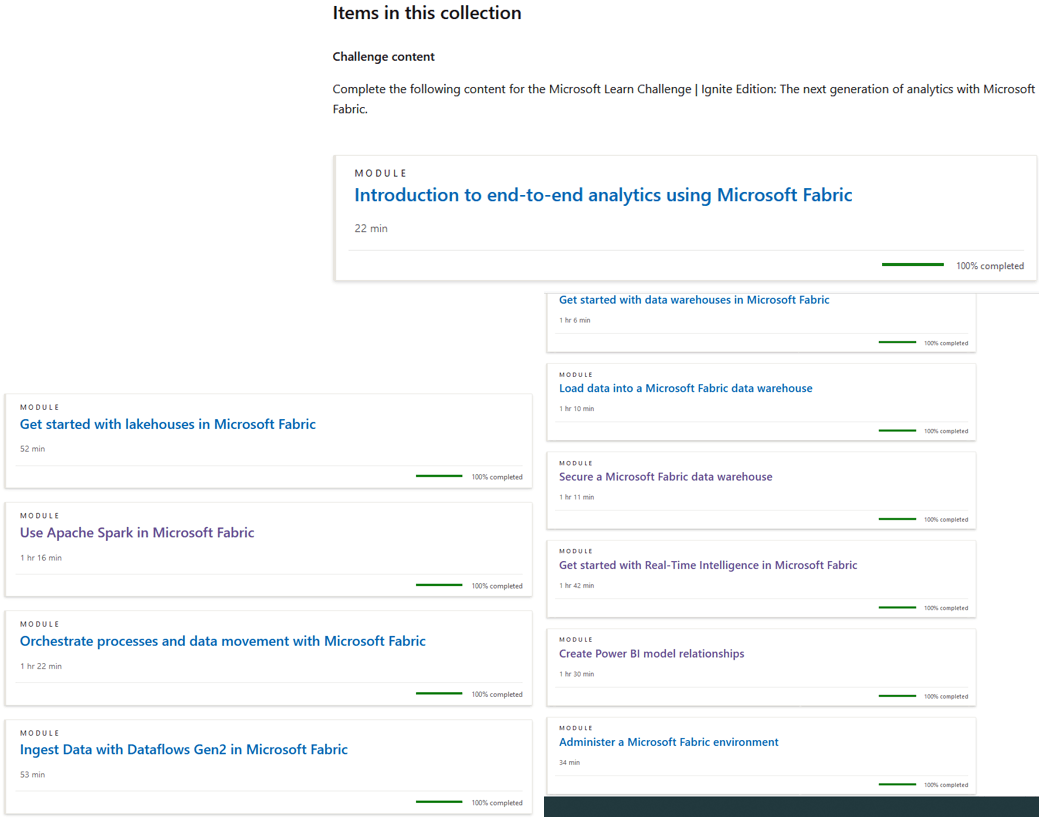This screenshot has height=818, width=1039.
Task: Open Introduction to end-to-end analytics module
Action: click(603, 195)
